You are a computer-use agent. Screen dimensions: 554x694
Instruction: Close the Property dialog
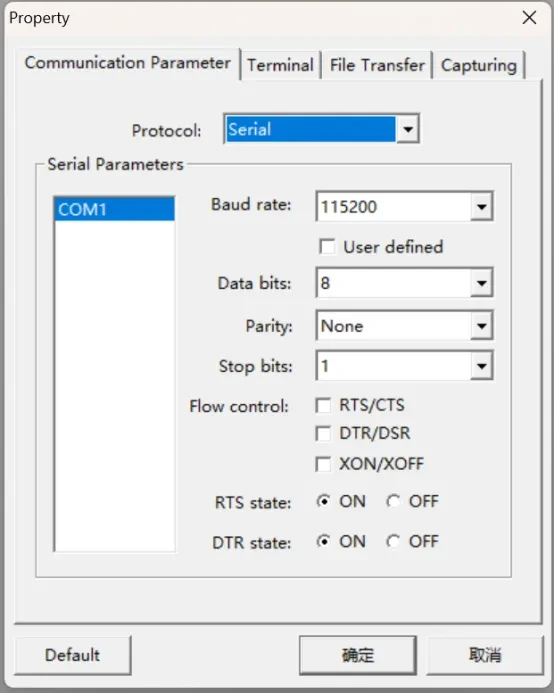529,18
